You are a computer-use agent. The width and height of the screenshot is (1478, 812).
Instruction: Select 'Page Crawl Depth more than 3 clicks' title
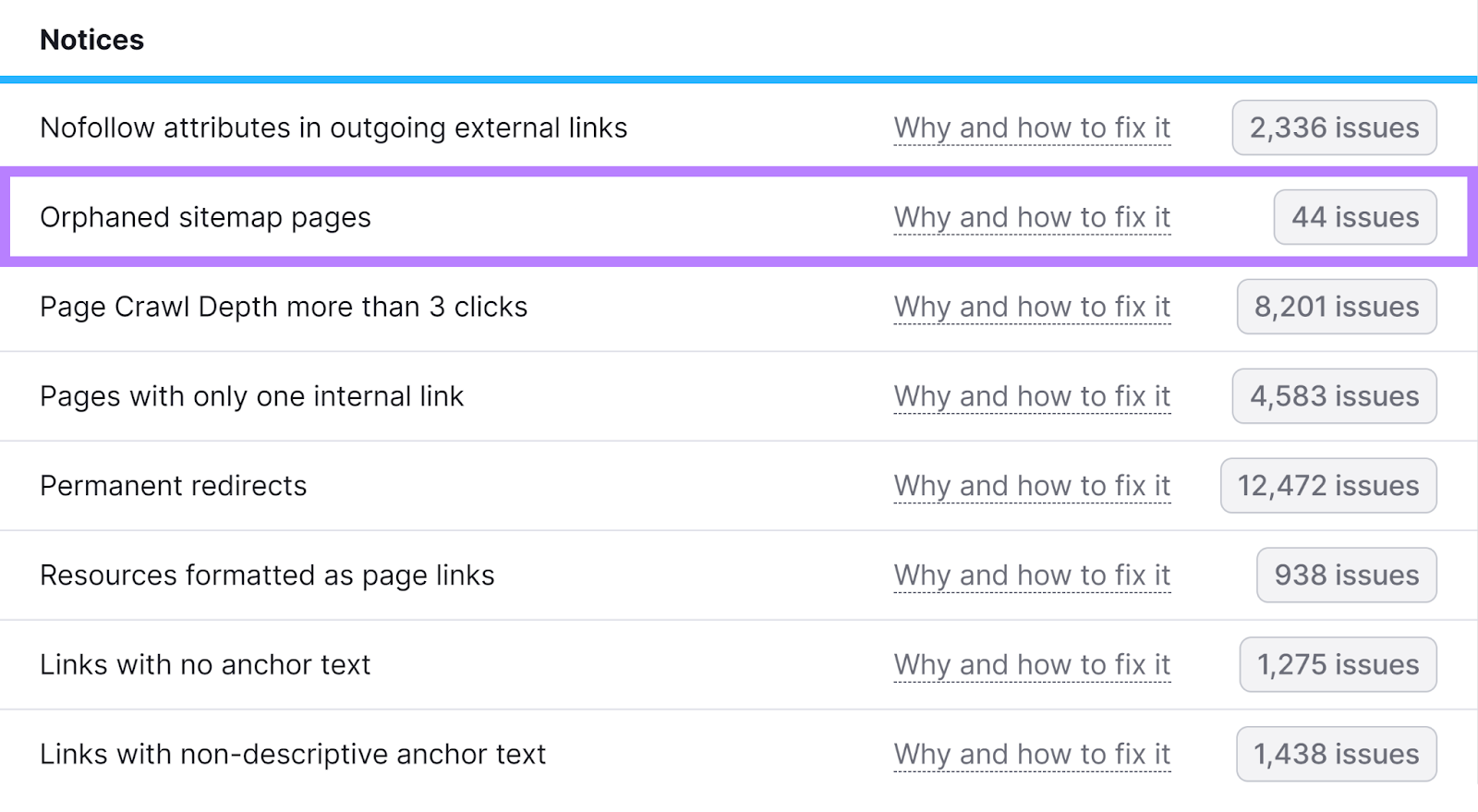[x=284, y=308]
